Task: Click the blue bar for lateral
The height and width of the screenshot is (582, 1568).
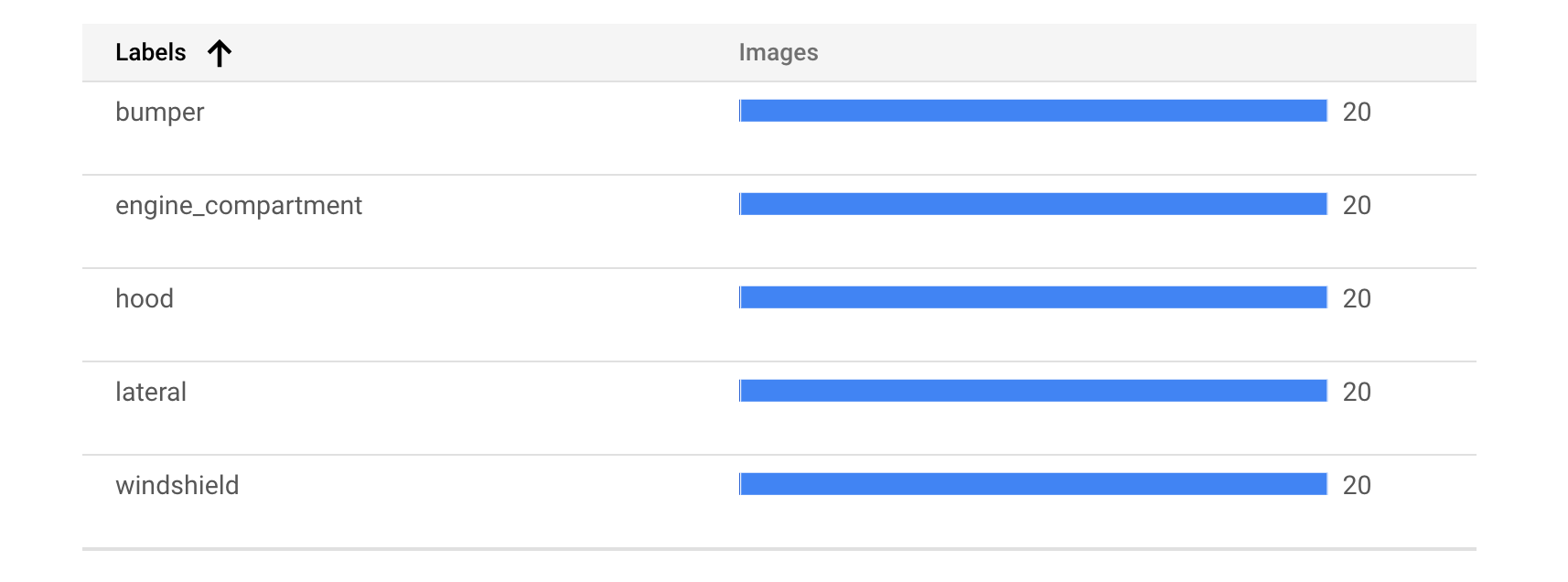Action: (x=1033, y=392)
